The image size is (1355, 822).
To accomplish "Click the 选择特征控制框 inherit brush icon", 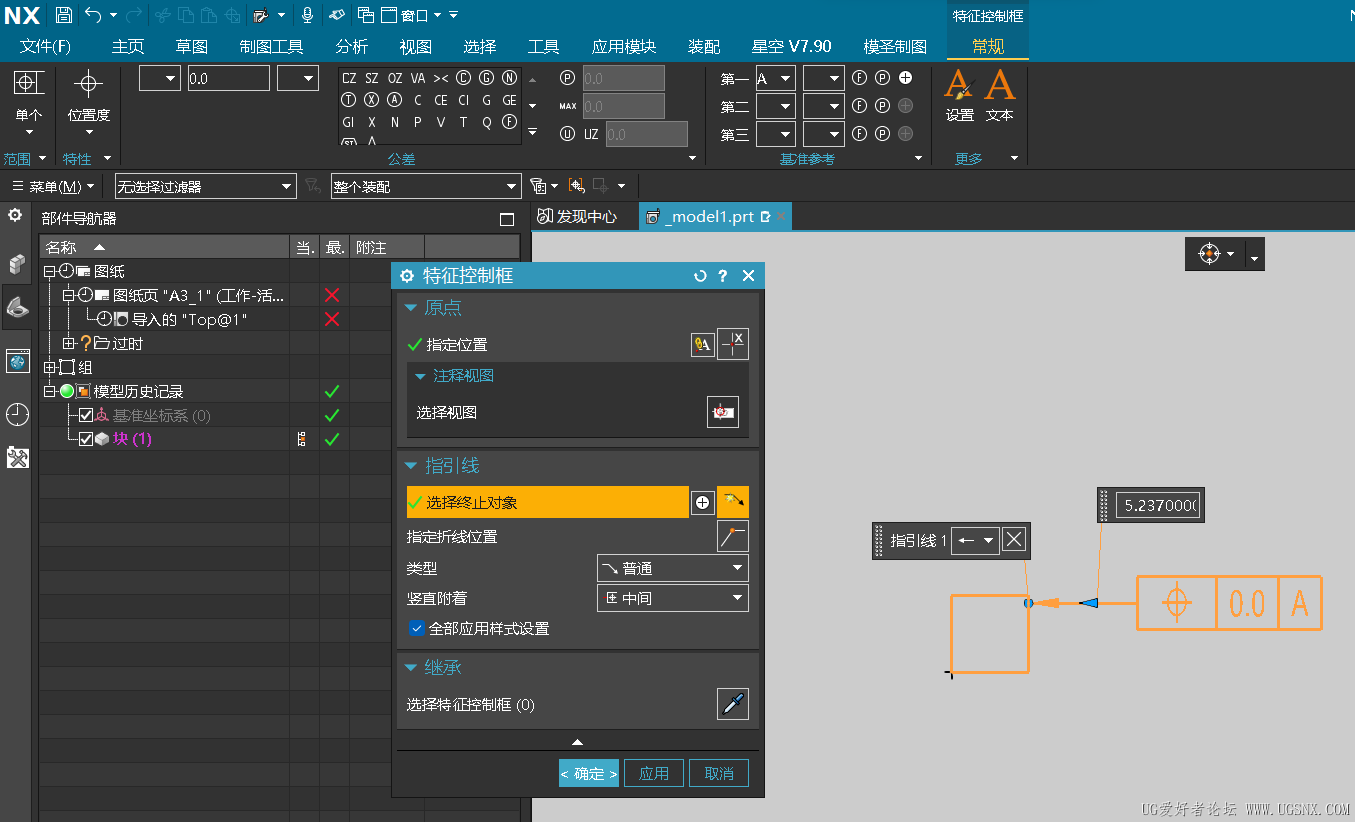I will pyautogui.click(x=733, y=704).
